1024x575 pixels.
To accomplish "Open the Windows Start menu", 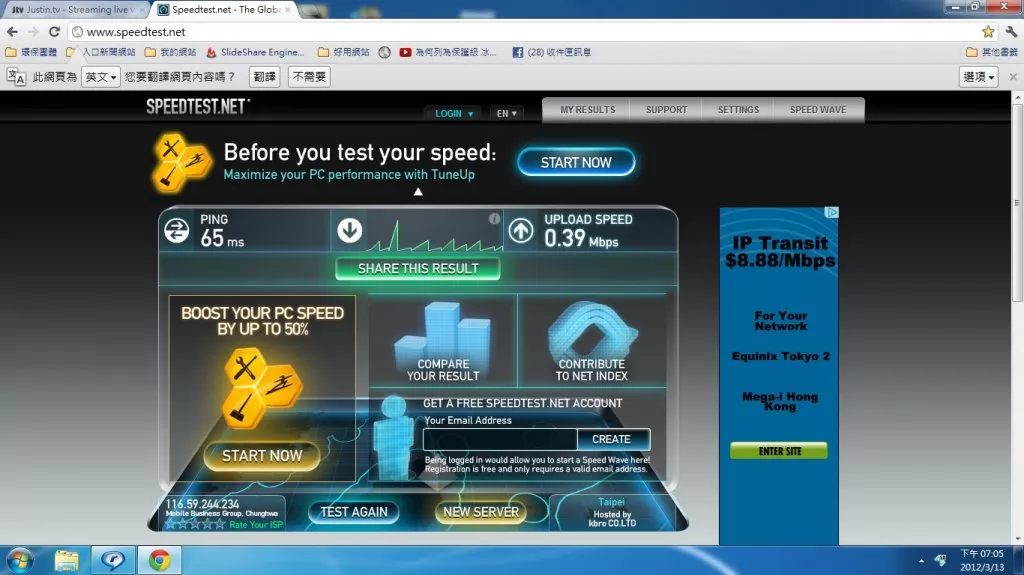I will coord(20,561).
